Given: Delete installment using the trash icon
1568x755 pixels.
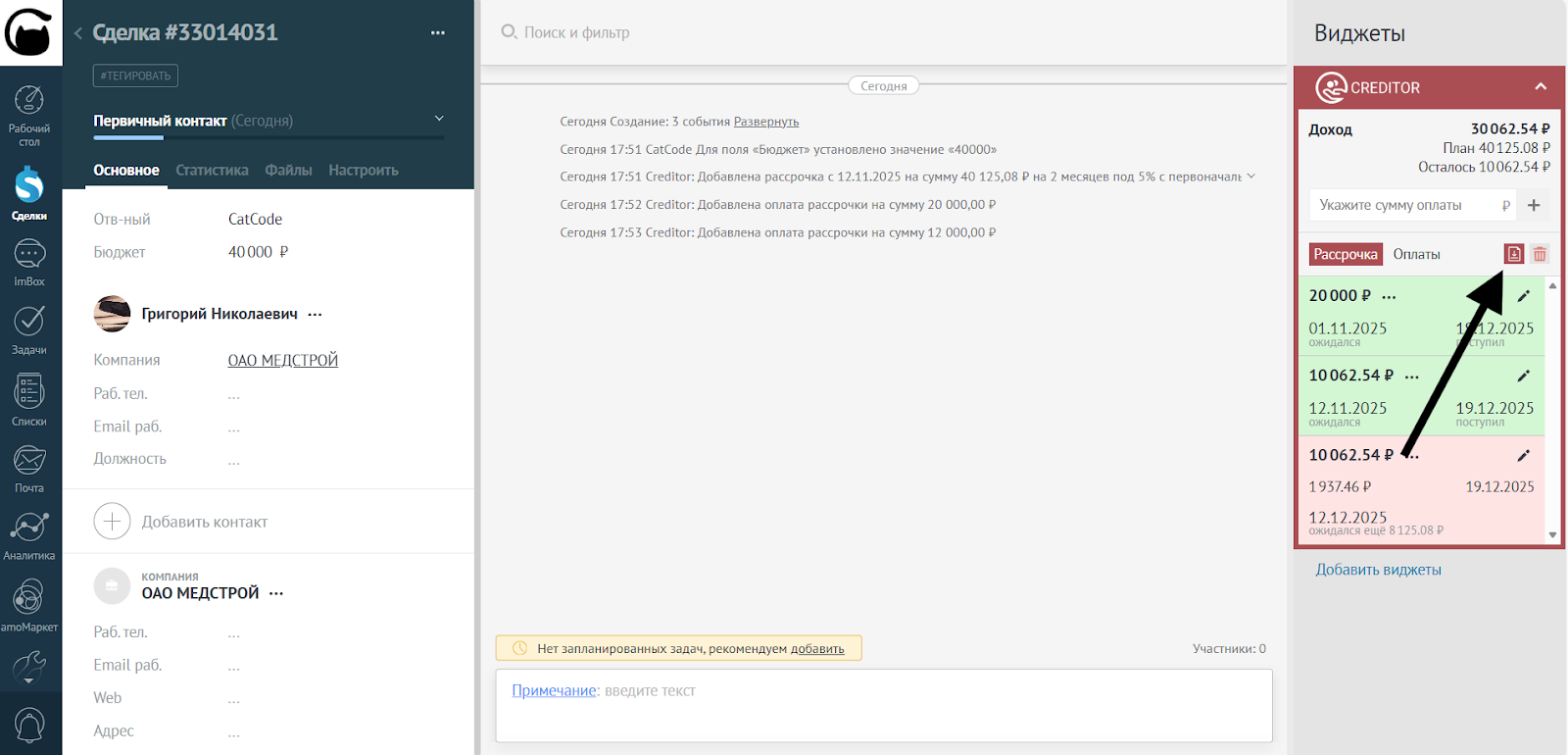Looking at the screenshot, I should point(1540,254).
